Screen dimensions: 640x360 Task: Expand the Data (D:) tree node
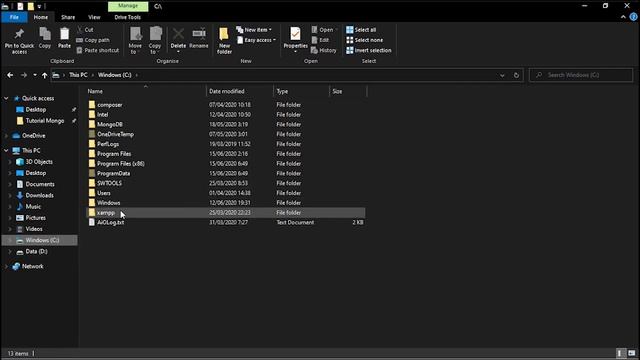10,251
